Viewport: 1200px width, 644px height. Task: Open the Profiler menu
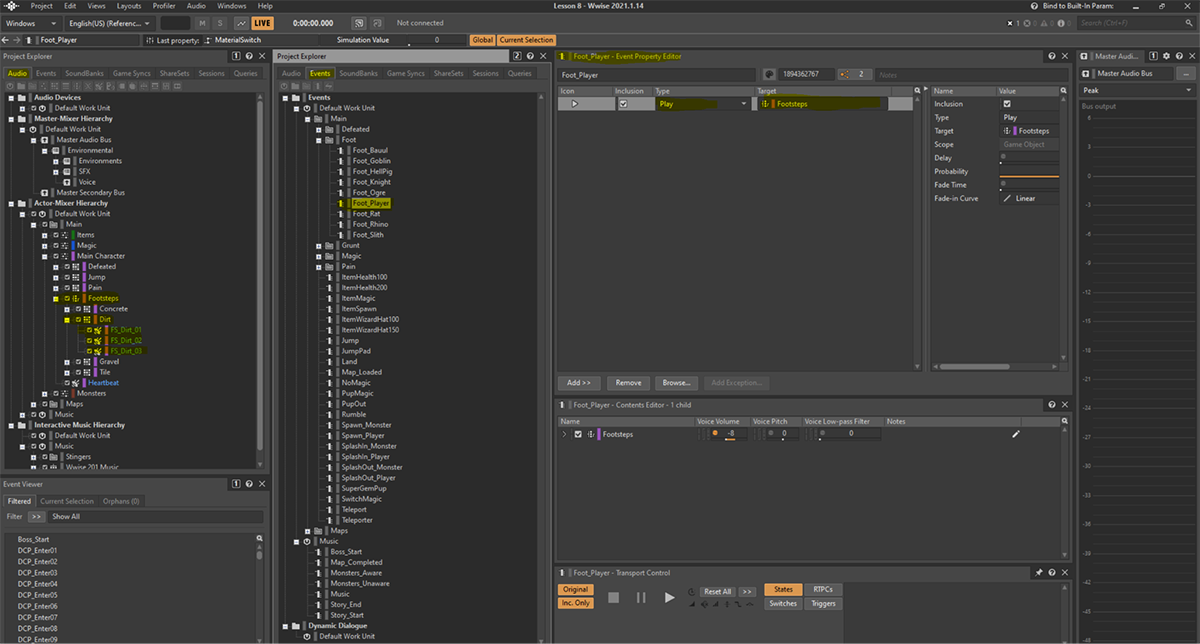pyautogui.click(x=164, y=6)
